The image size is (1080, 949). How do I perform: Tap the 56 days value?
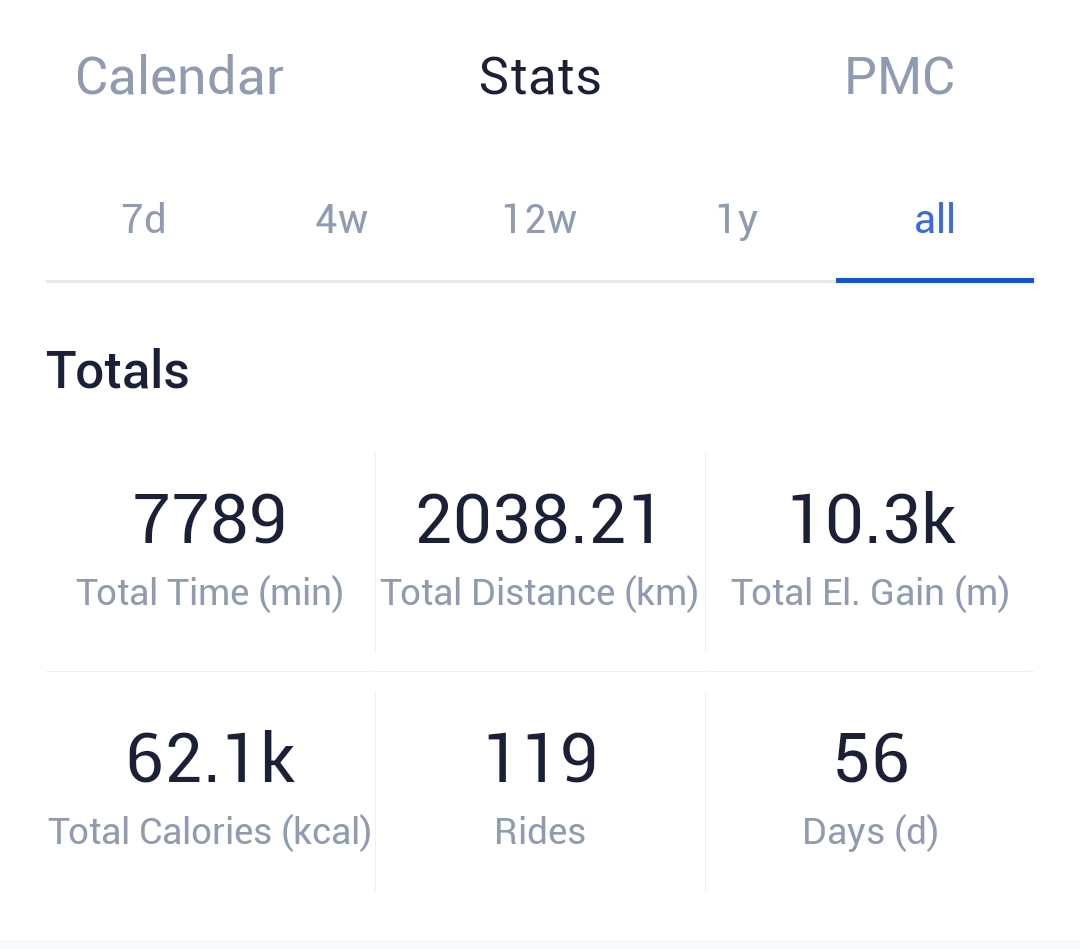871,758
